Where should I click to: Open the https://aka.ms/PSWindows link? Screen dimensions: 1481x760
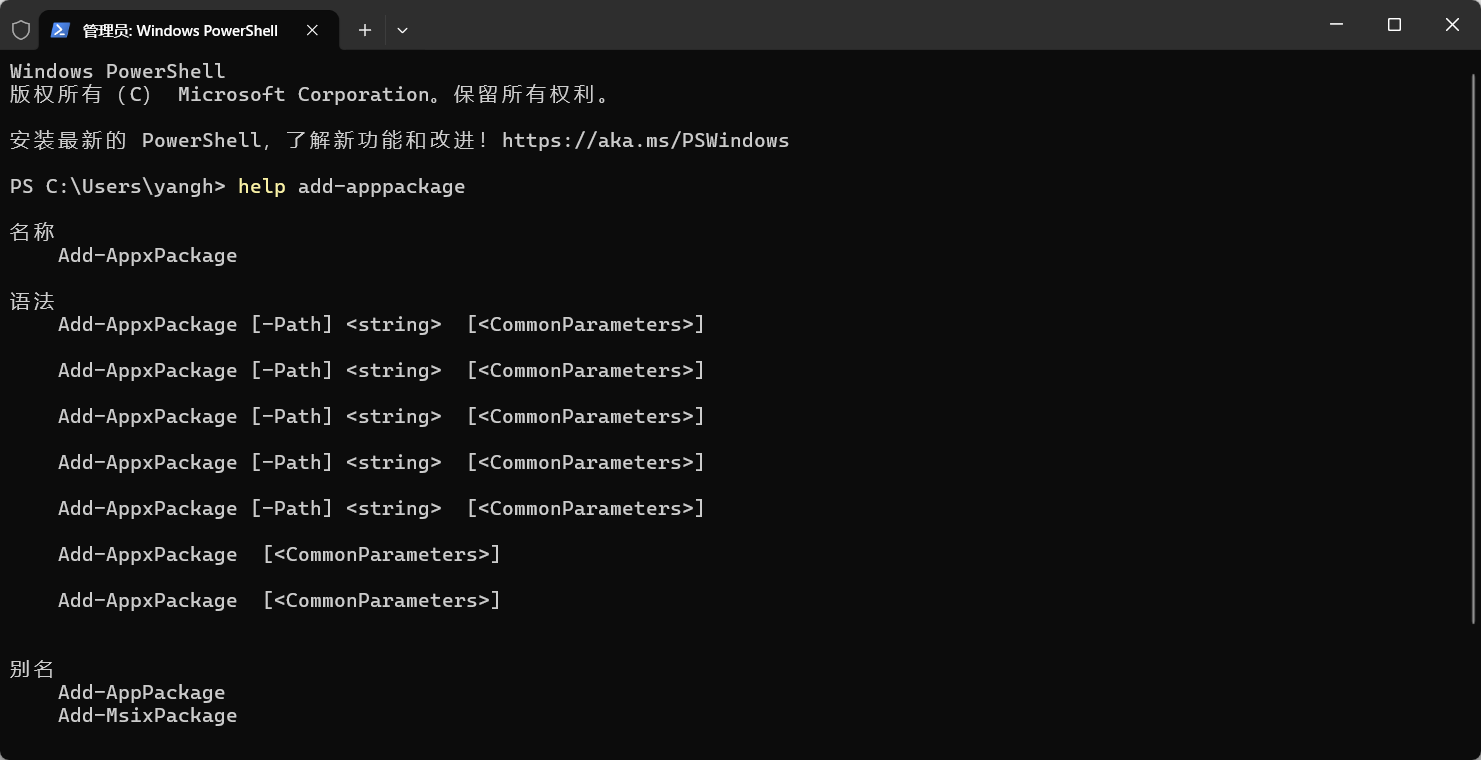645,141
